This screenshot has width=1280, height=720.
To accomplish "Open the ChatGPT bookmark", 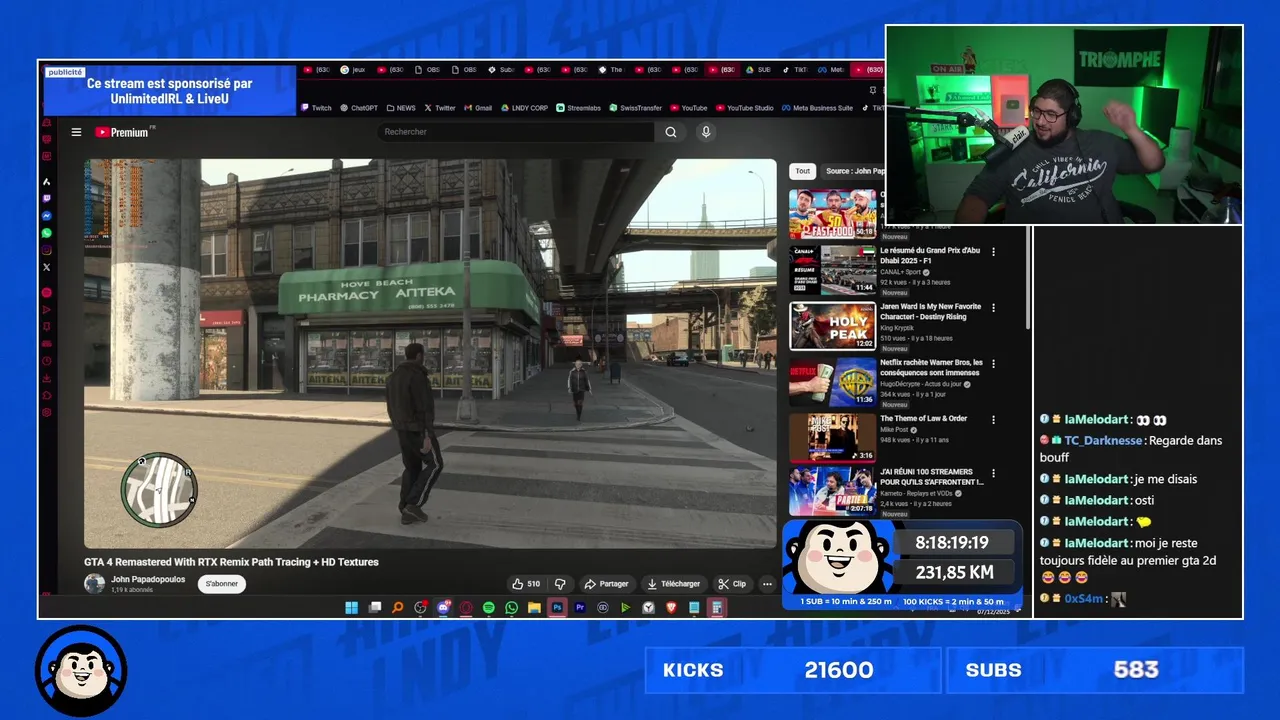I will 359,108.
